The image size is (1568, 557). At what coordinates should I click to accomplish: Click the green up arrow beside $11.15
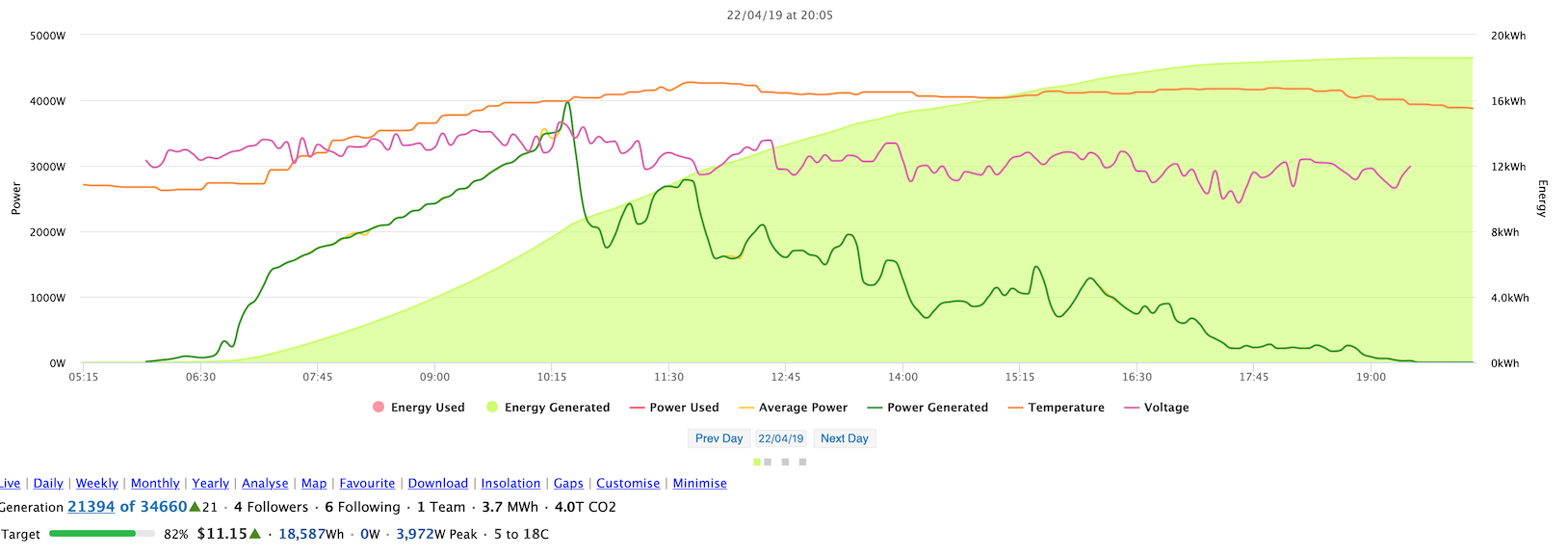[x=255, y=534]
